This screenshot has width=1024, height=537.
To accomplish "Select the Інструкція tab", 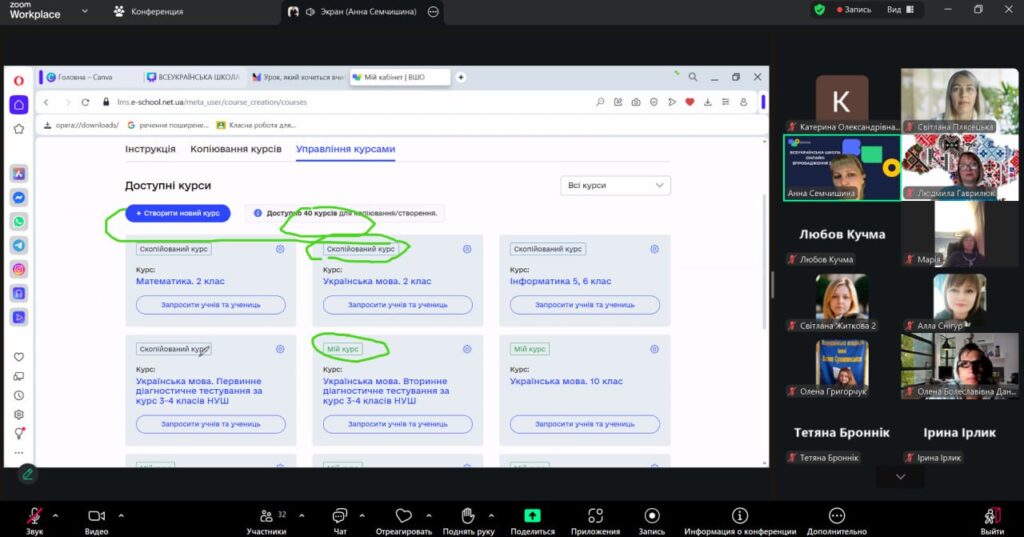I will (150, 149).
